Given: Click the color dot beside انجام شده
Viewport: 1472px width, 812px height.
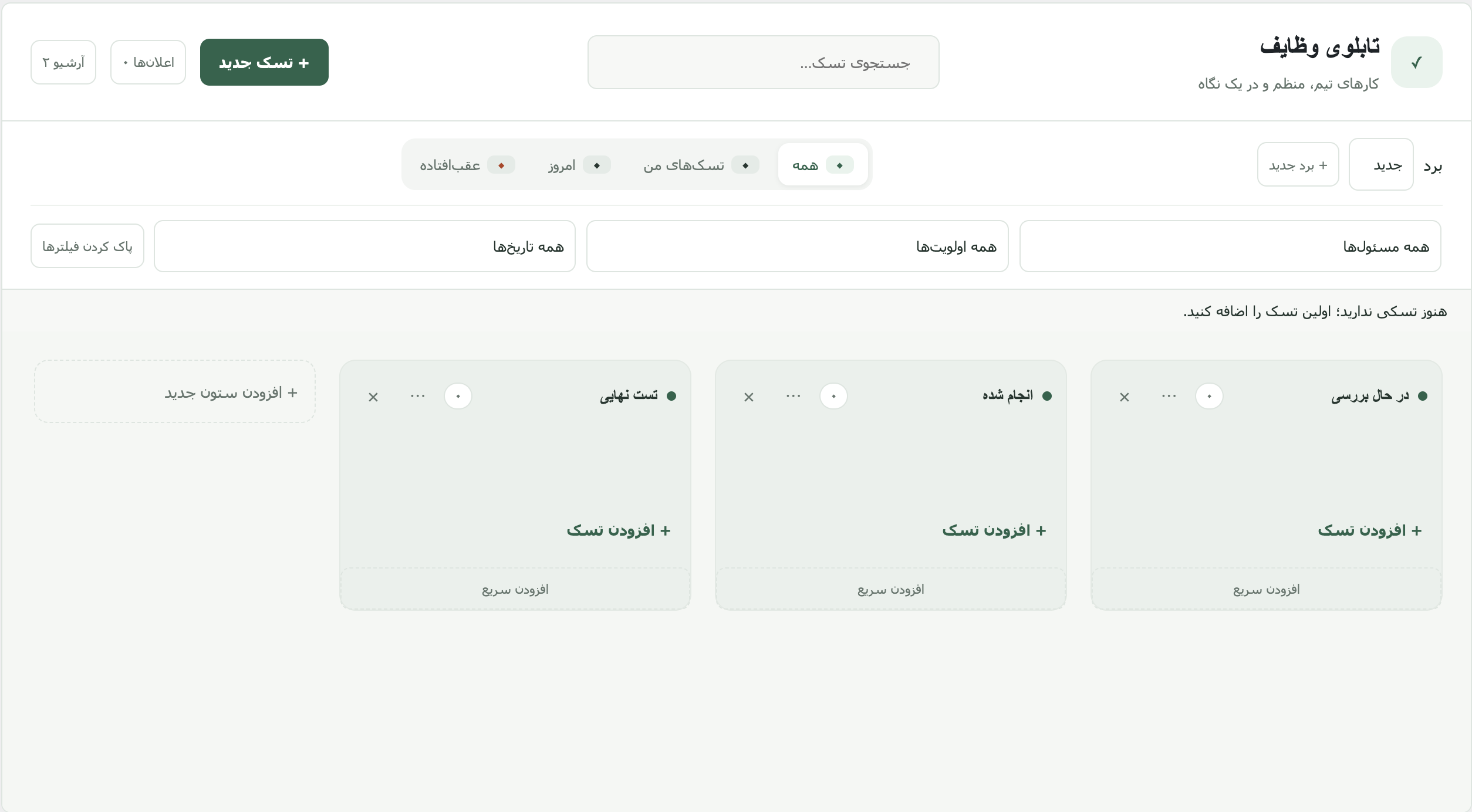Looking at the screenshot, I should pos(1046,396).
